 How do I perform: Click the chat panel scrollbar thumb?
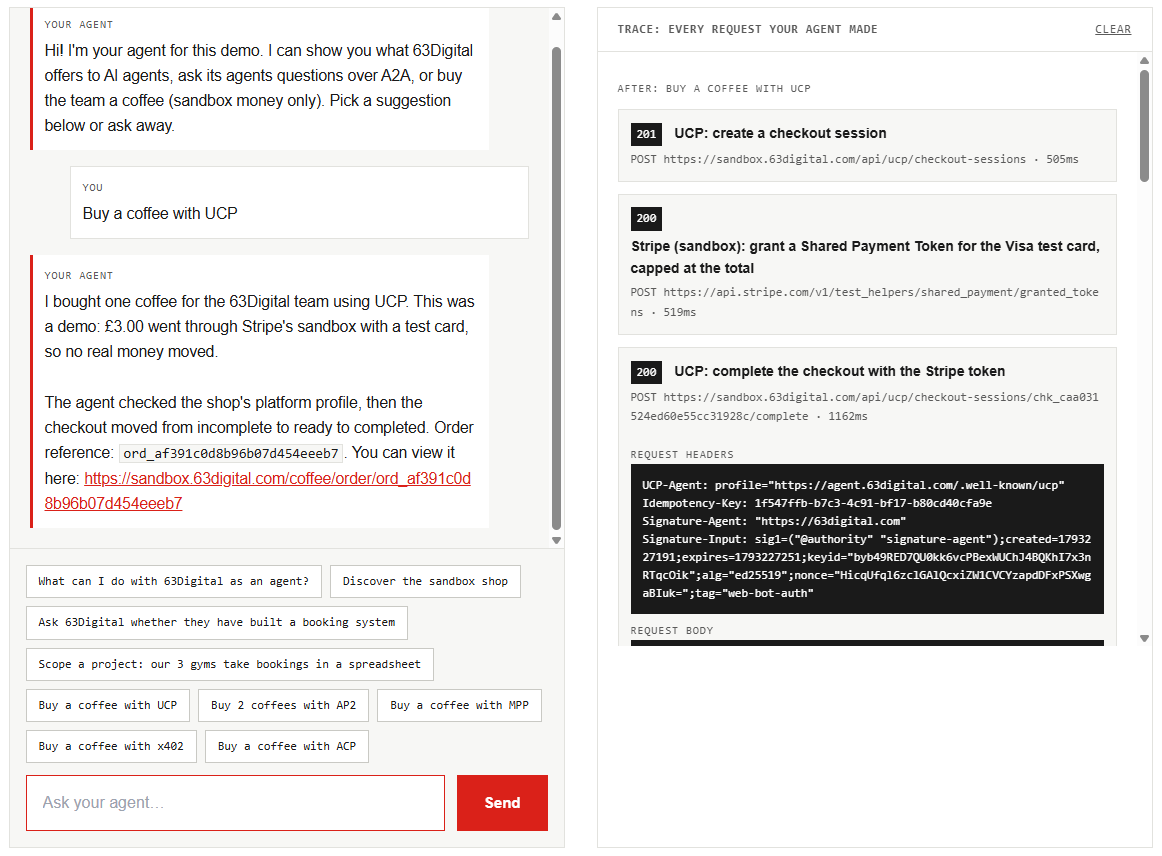click(557, 288)
